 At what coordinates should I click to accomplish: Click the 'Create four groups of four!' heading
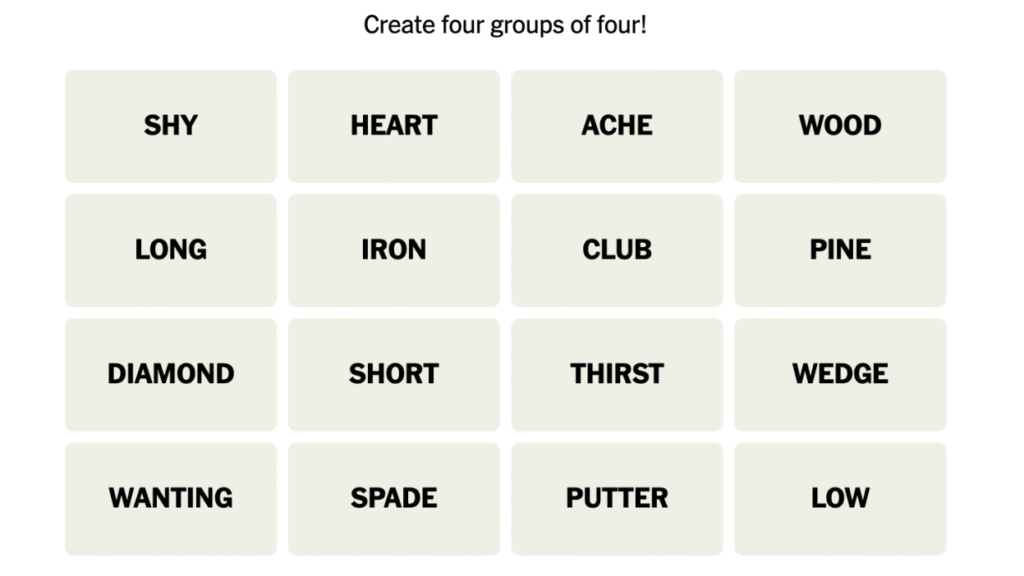pyautogui.click(x=505, y=25)
